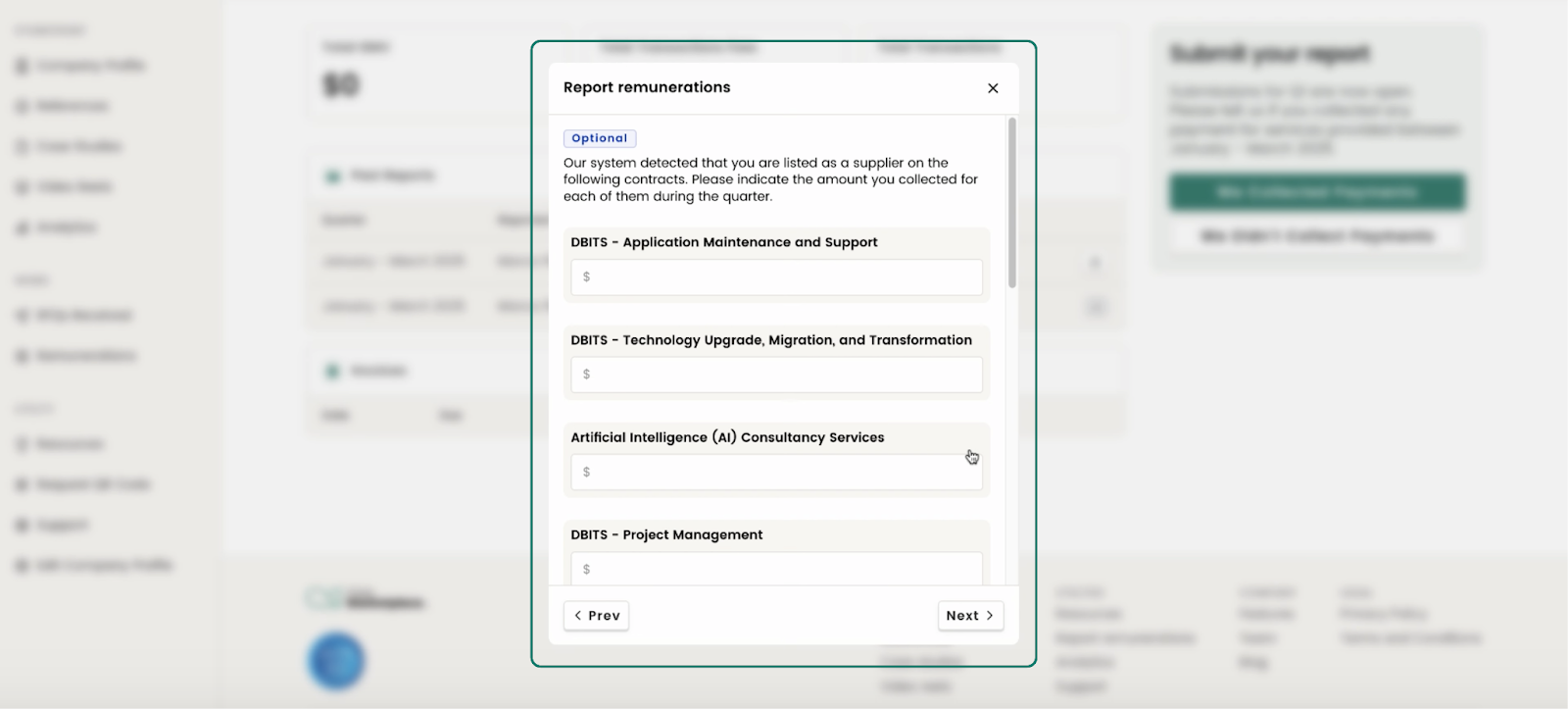The height and width of the screenshot is (709, 1568).
Task: Click the DBITS - Application Maintenance and Support label
Action: tap(724, 242)
